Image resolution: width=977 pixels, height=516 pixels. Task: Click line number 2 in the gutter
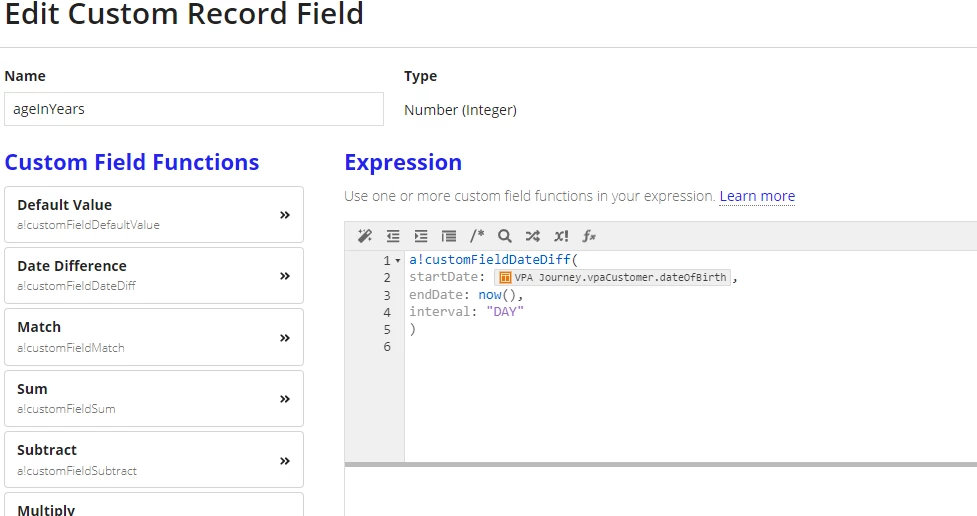click(387, 278)
